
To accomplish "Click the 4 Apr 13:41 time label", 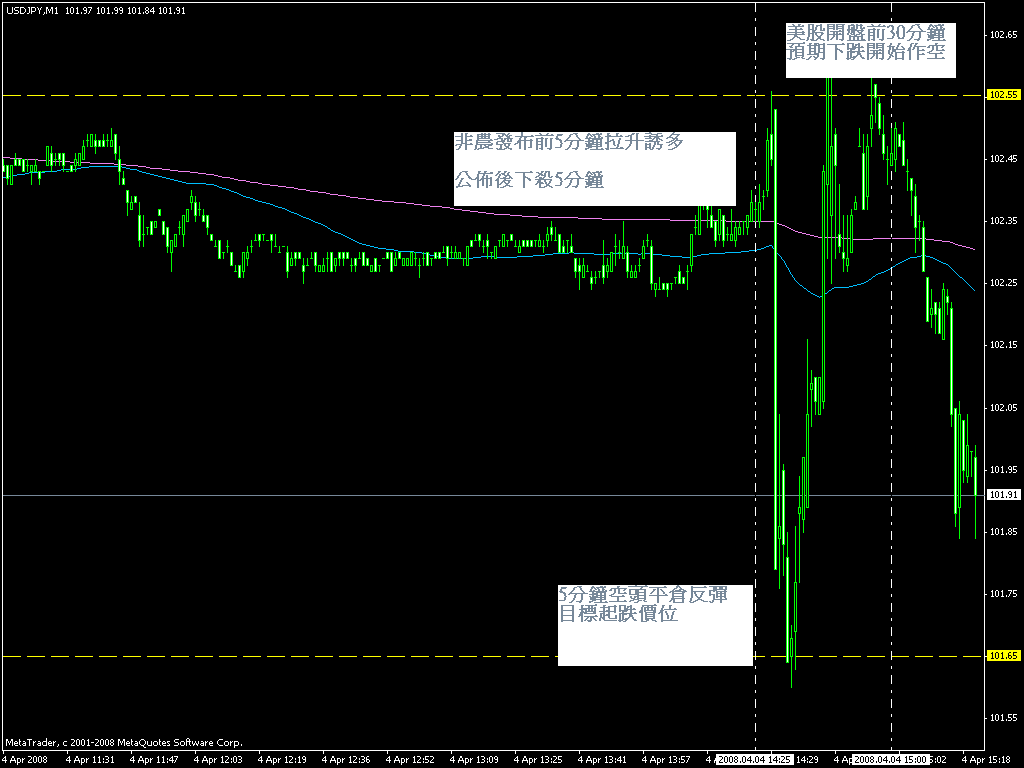I will click(602, 760).
